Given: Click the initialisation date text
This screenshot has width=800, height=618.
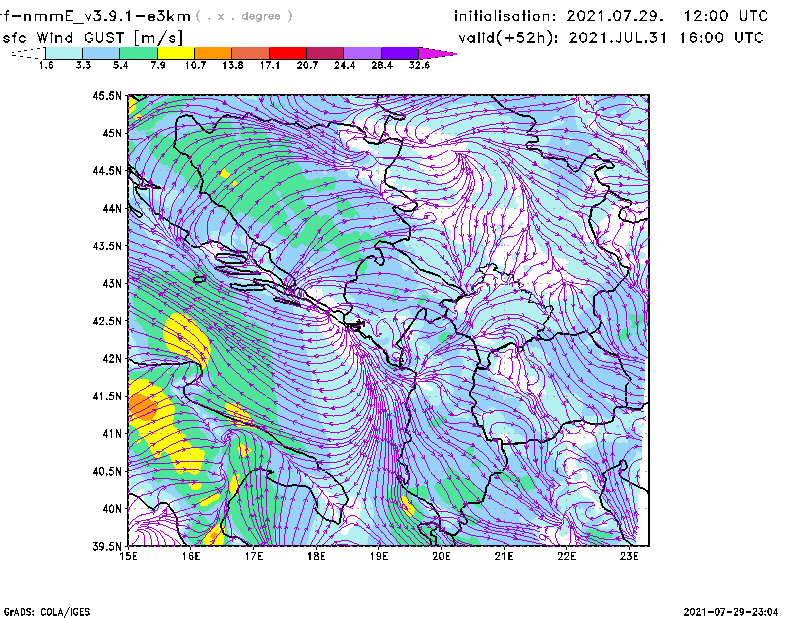Looking at the screenshot, I should (611, 17).
